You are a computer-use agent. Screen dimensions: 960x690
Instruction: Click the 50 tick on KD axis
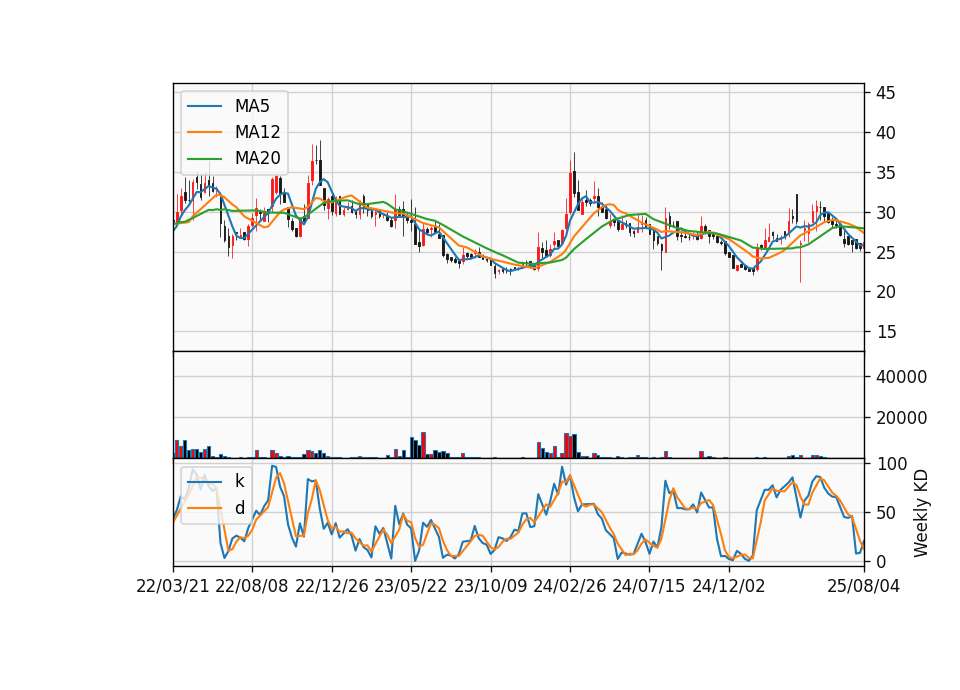pyautogui.click(x=885, y=513)
